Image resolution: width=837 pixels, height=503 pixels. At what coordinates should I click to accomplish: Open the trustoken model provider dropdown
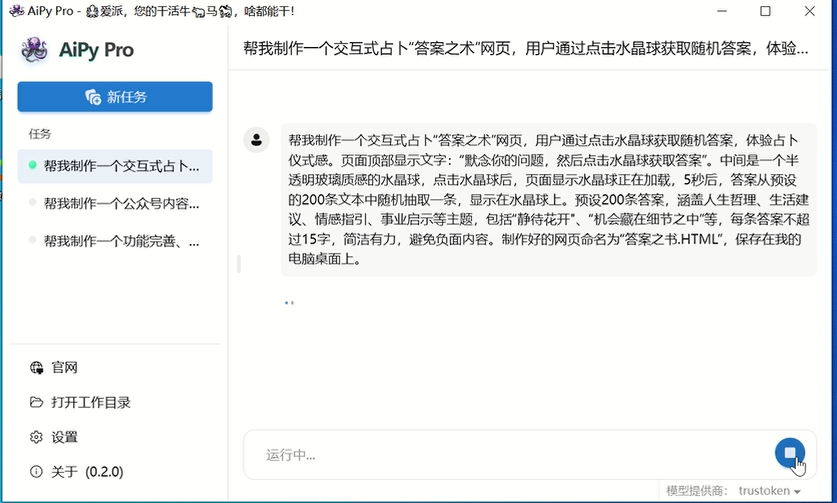pos(769,491)
